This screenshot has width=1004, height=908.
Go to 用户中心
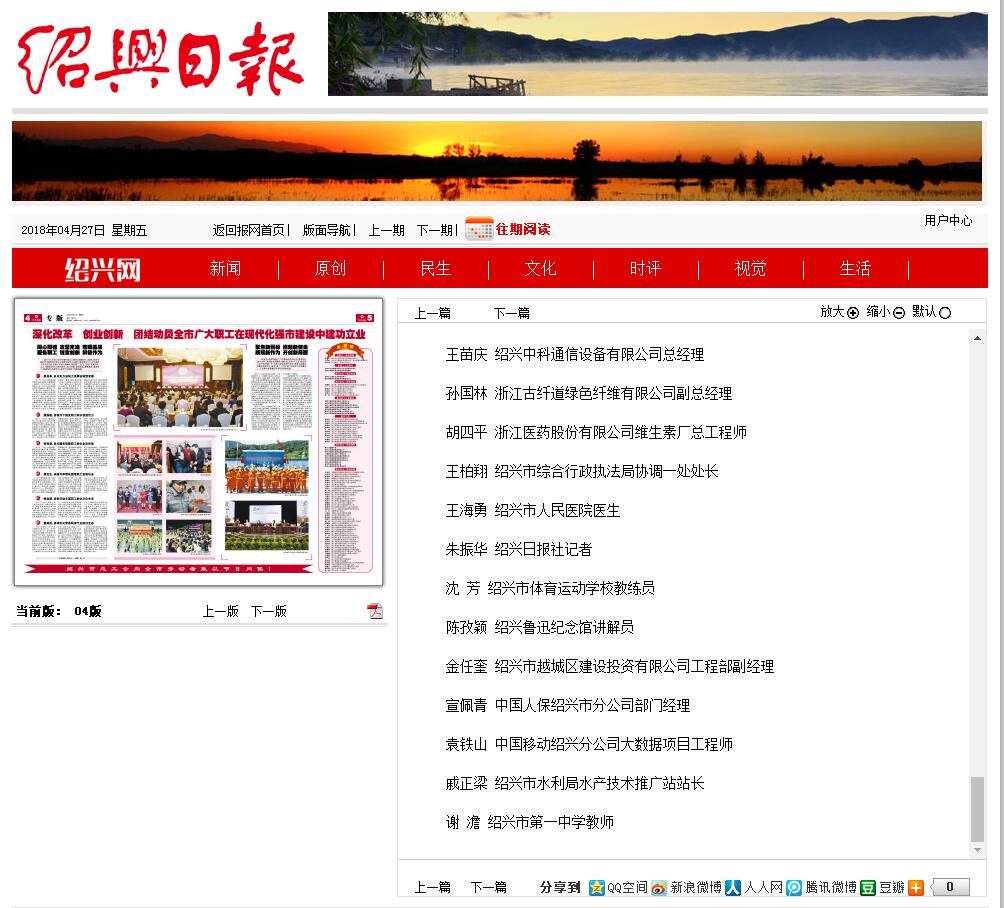pos(947,221)
